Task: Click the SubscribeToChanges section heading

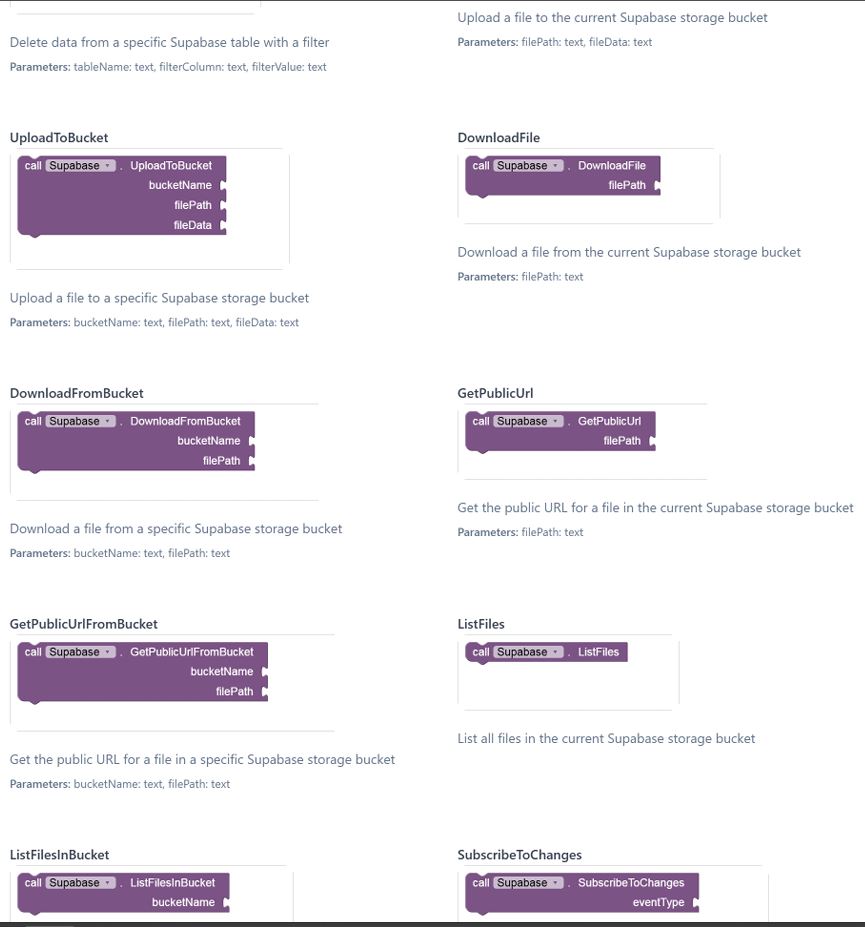Action: 519,855
